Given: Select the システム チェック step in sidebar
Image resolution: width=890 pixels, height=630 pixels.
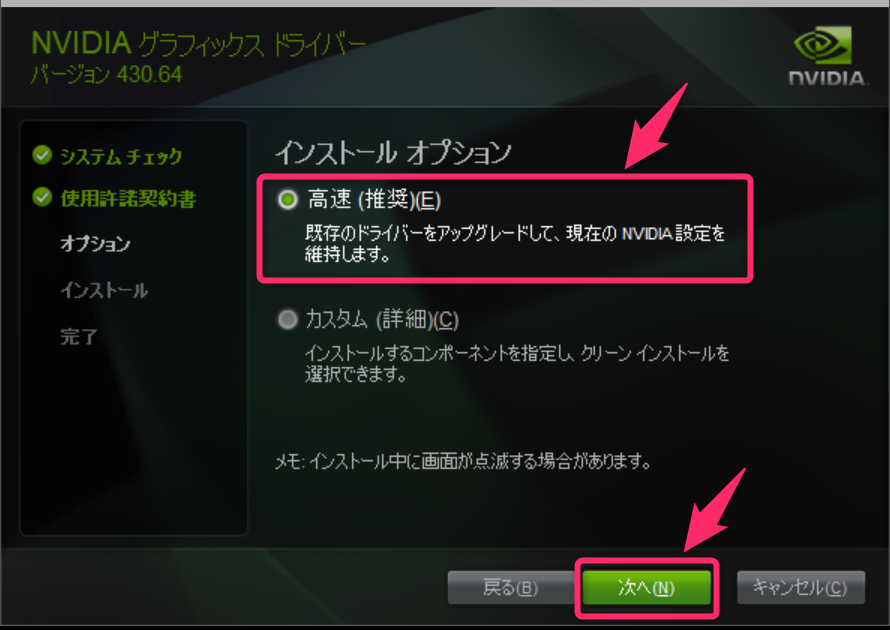Looking at the screenshot, I should tap(121, 156).
